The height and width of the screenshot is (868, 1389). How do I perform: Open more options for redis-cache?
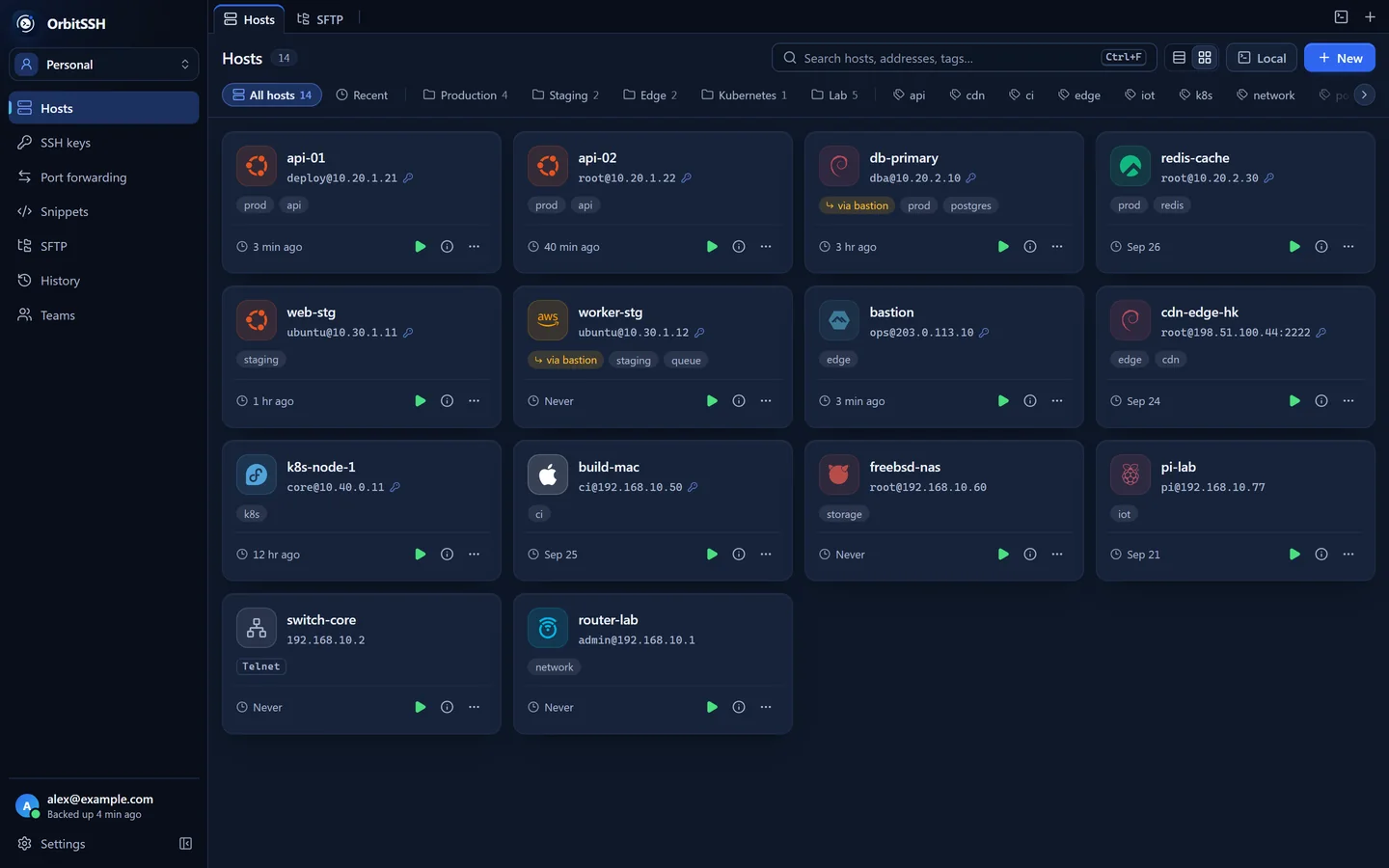pos(1348,247)
